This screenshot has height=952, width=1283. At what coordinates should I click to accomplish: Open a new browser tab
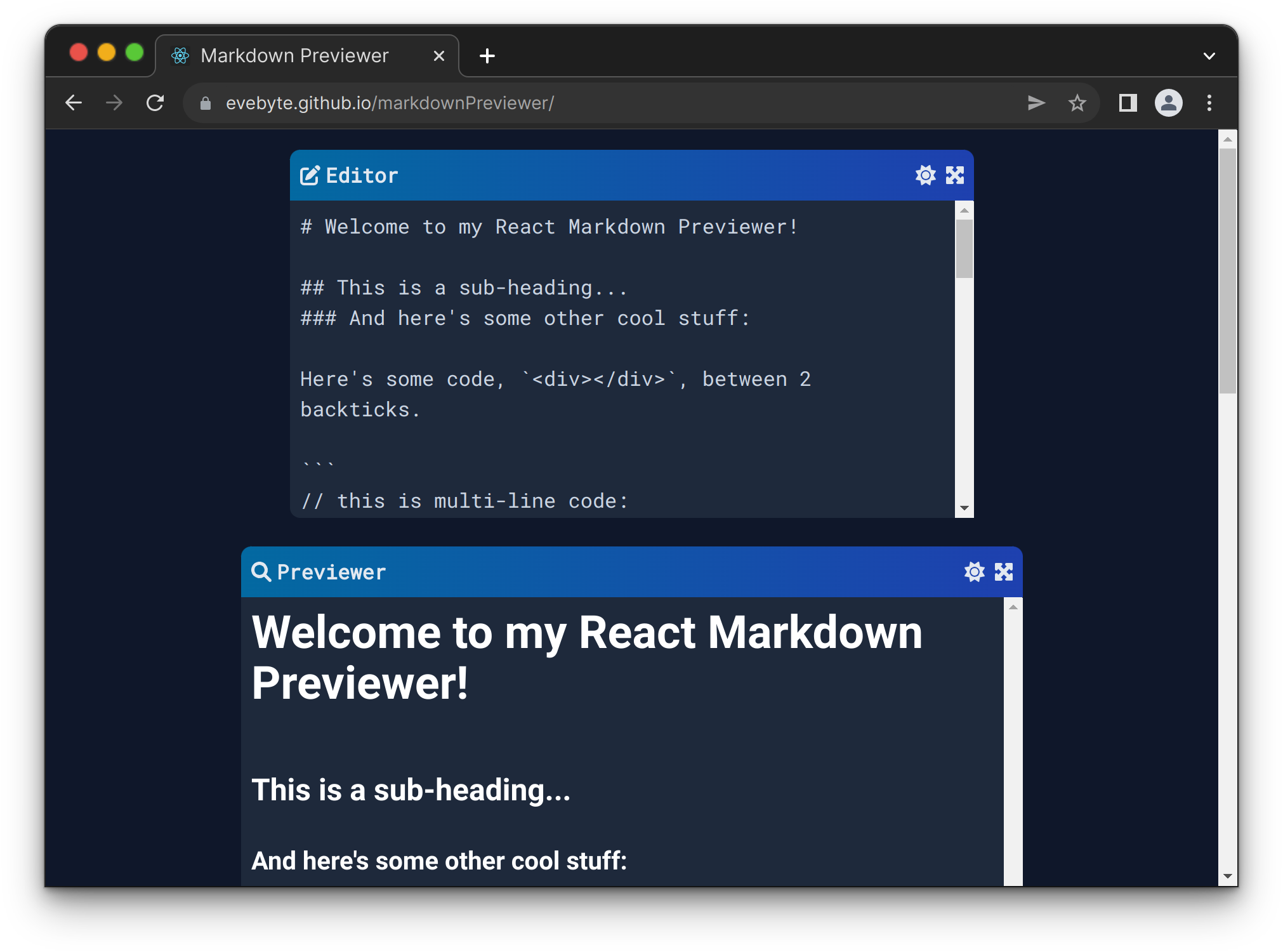487,56
